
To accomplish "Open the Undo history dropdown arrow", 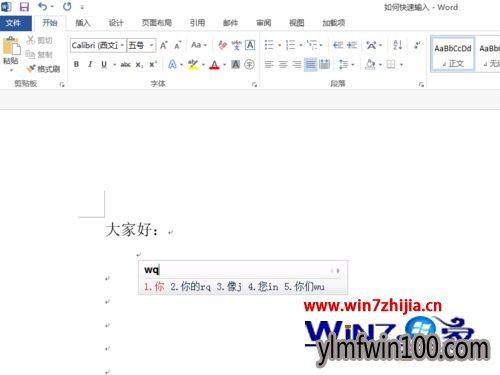I will [52, 7].
